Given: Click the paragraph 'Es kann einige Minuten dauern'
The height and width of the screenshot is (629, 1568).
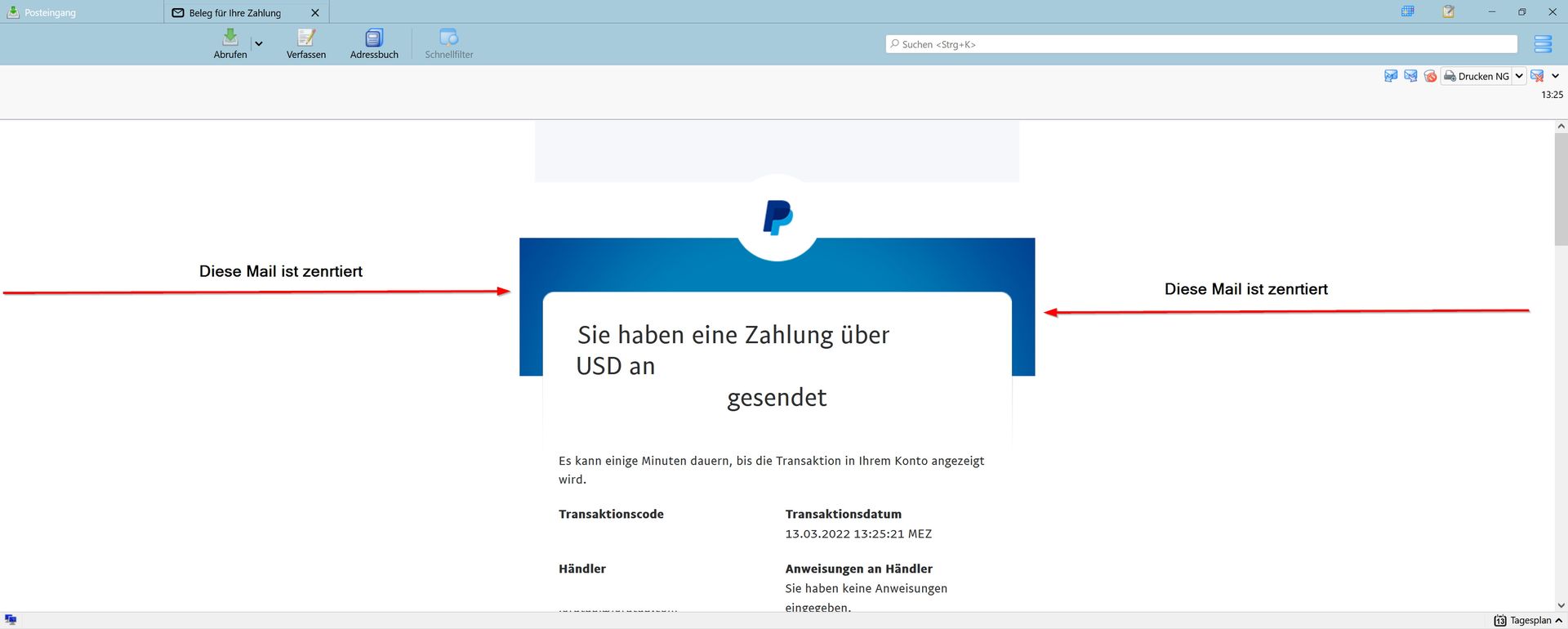Looking at the screenshot, I should tap(772, 470).
